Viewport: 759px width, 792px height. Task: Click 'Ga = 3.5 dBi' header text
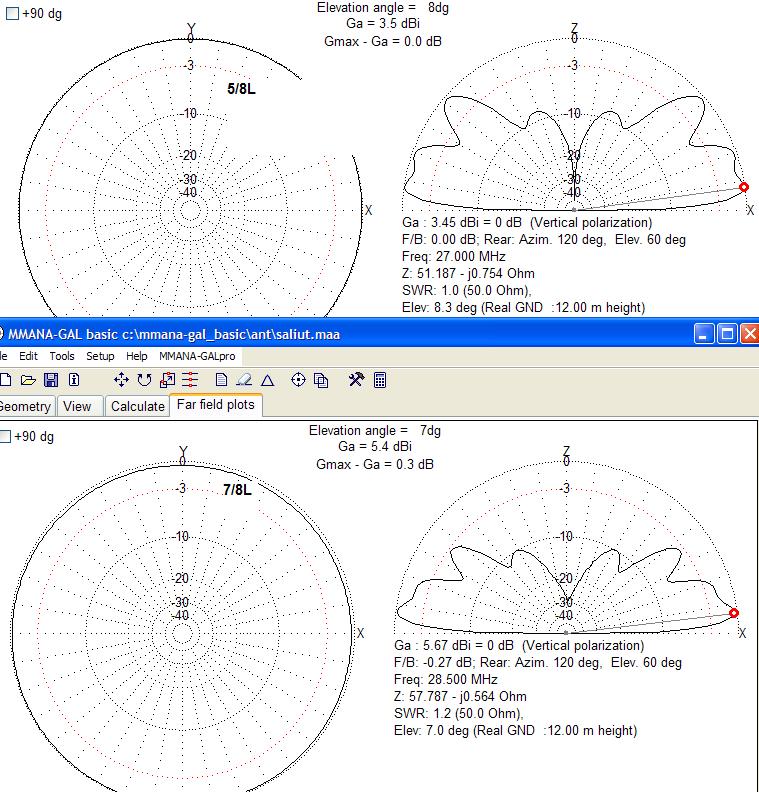383,23
